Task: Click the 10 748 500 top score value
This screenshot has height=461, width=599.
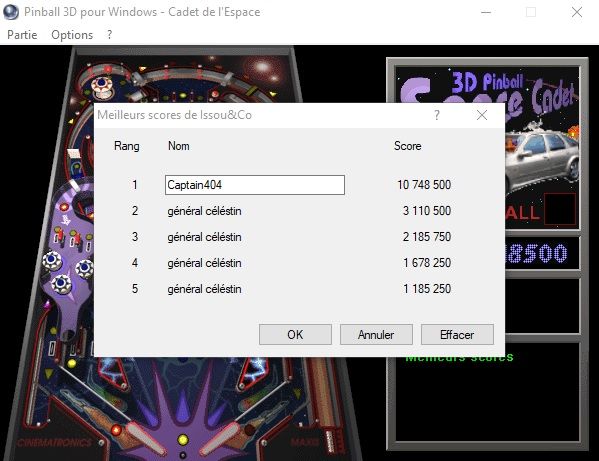Action: pyautogui.click(x=424, y=185)
